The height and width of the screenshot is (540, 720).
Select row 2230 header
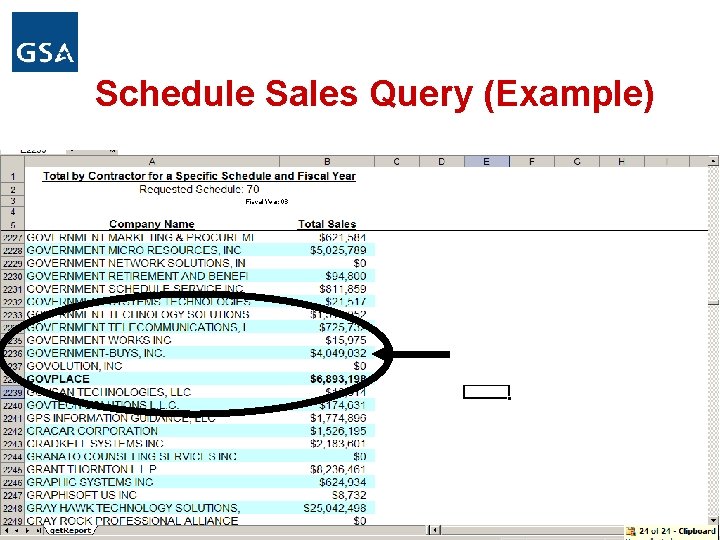12,276
